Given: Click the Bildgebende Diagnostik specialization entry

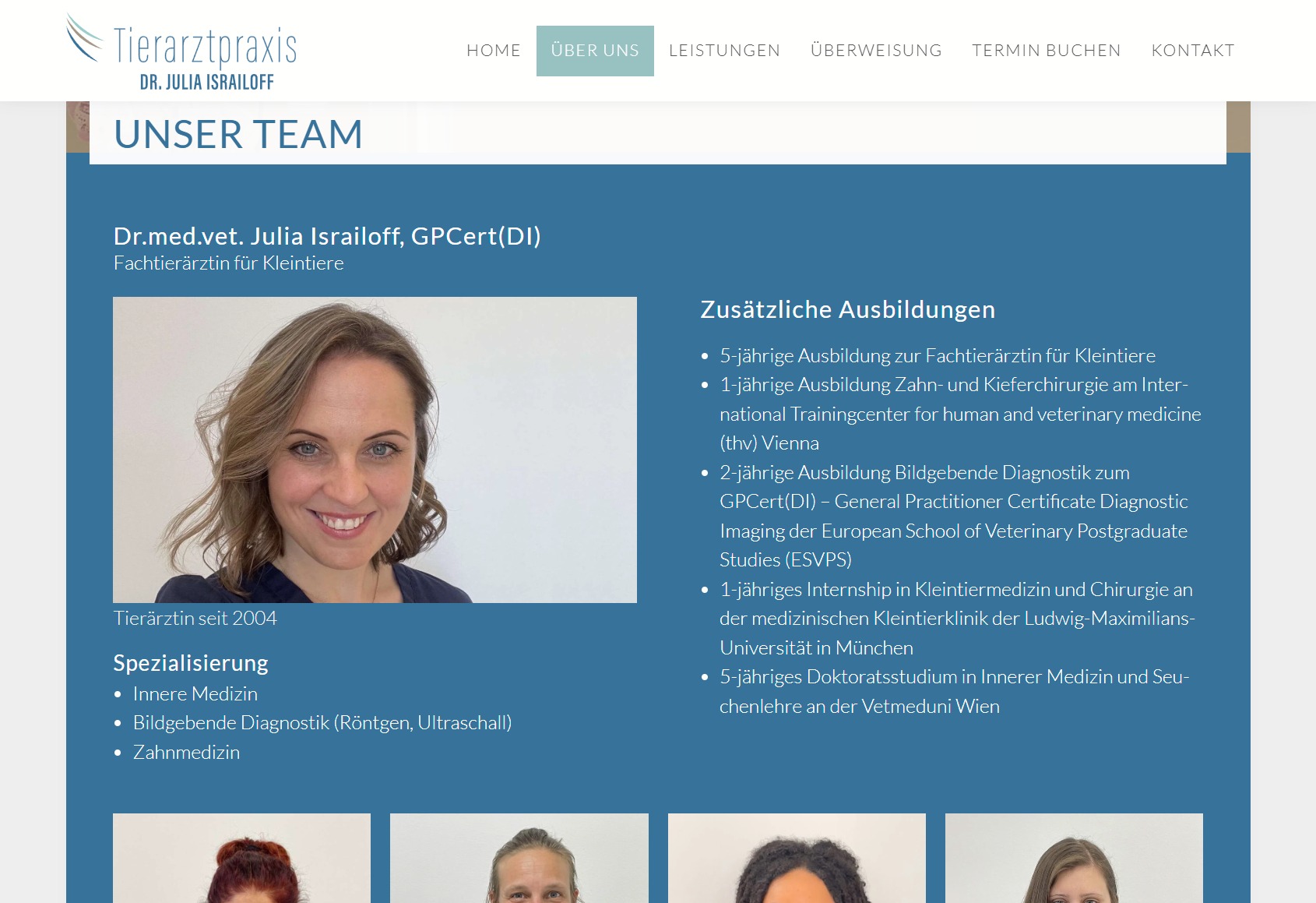Looking at the screenshot, I should click(x=322, y=723).
